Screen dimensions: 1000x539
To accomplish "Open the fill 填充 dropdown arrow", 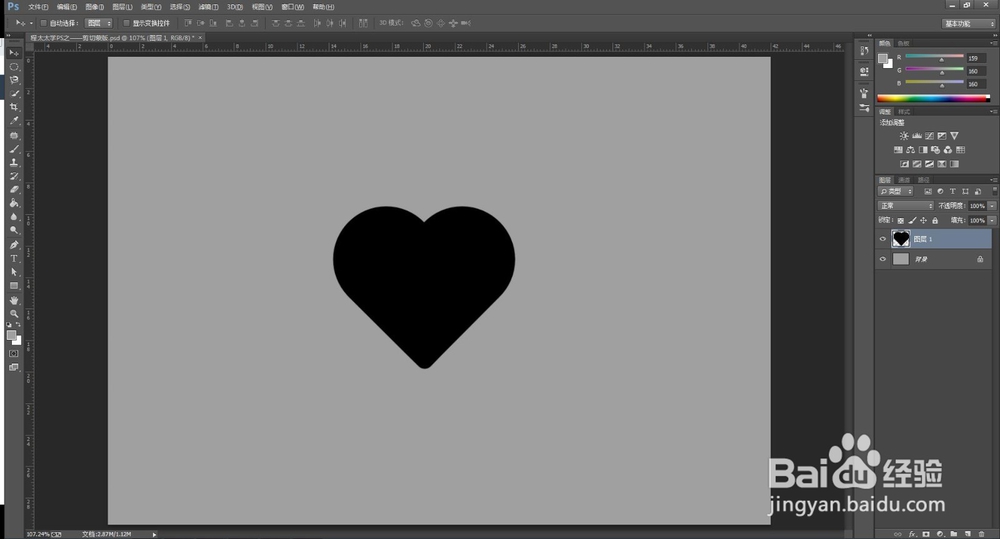I will tap(992, 220).
